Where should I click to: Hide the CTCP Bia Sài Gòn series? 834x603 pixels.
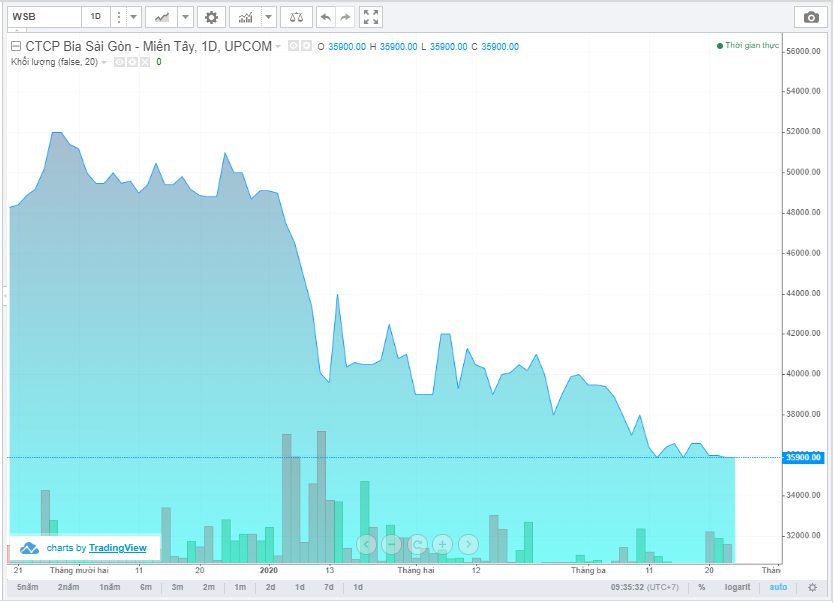coord(293,46)
